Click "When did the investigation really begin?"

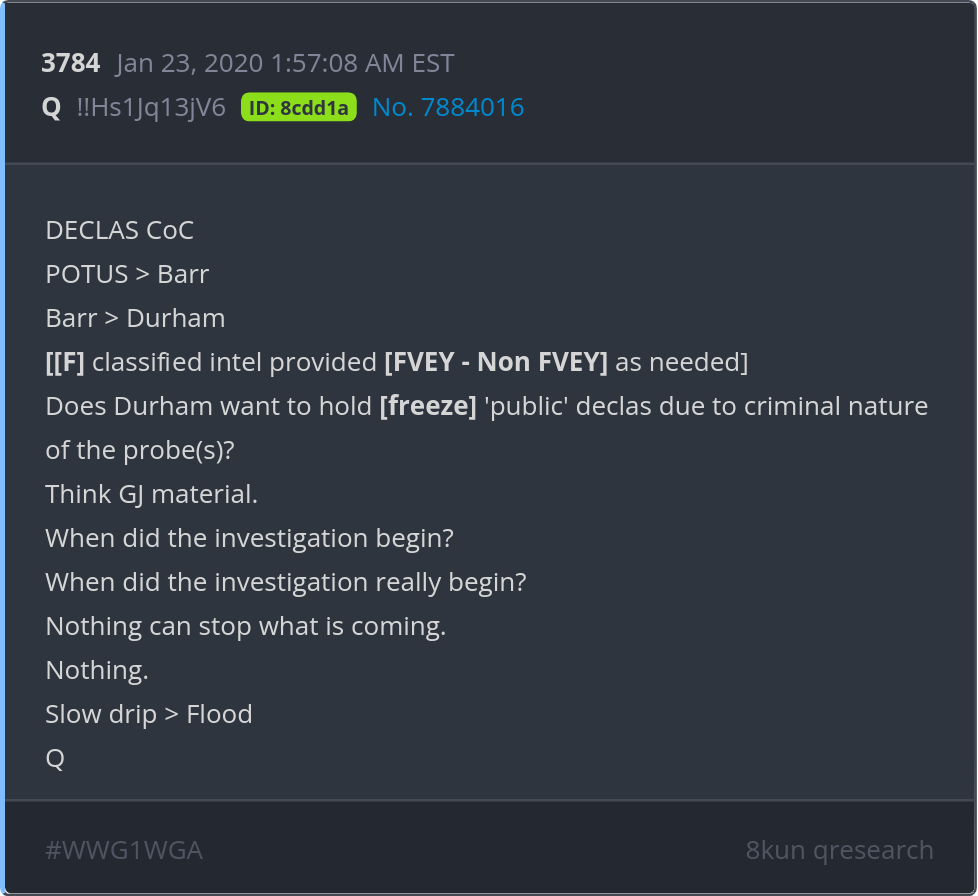pyautogui.click(x=285, y=582)
